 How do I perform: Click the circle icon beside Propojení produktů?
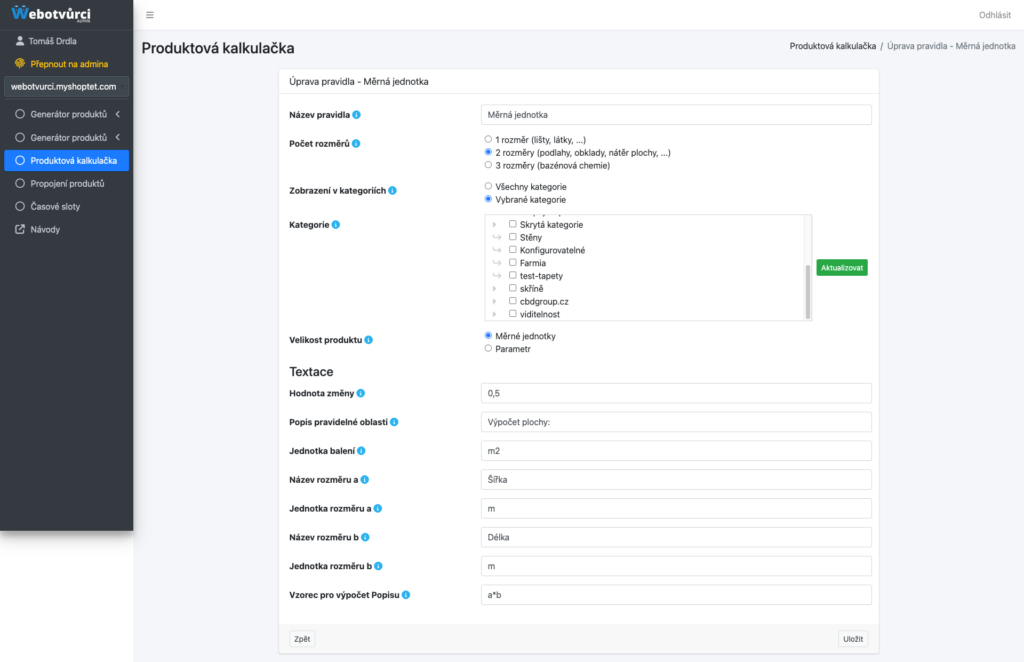coord(20,183)
